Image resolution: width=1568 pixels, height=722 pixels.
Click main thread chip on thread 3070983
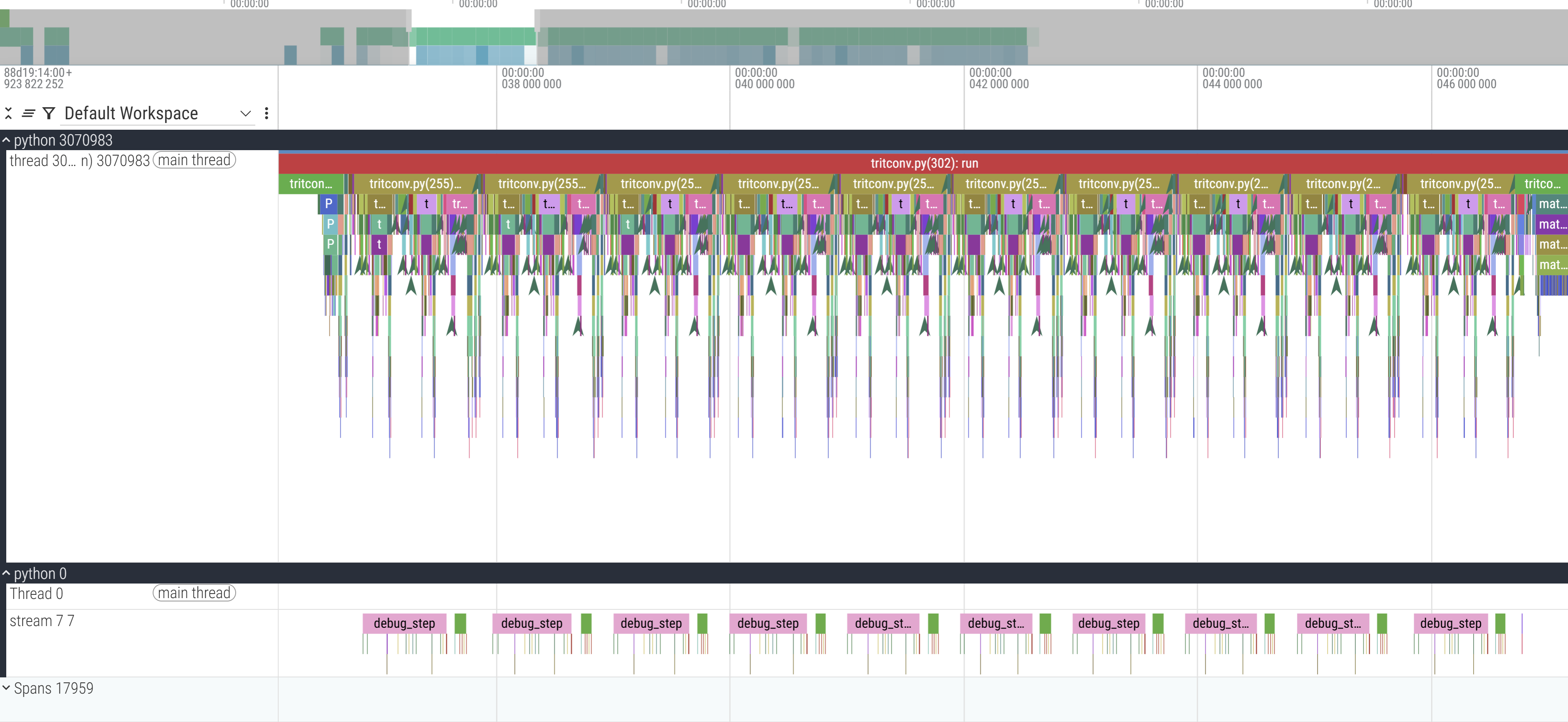(x=194, y=160)
